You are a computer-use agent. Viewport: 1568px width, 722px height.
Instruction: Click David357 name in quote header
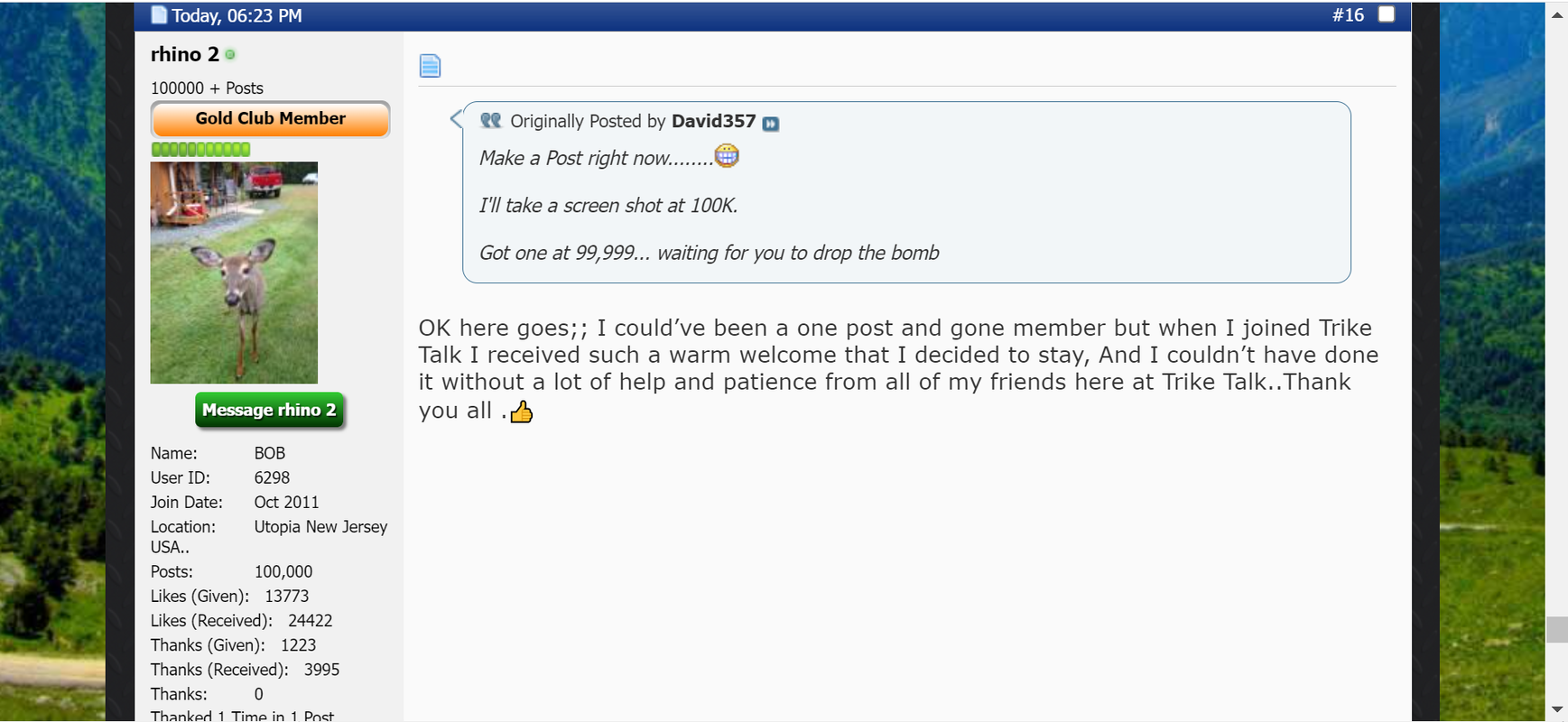[x=713, y=121]
